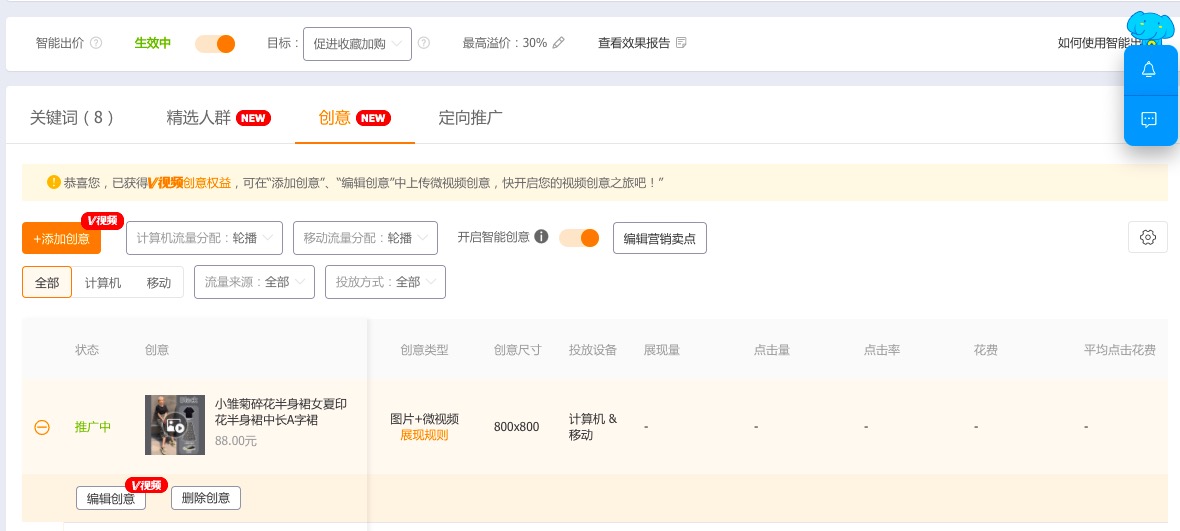
Task: Open the 查看效果报告 link
Action: (641, 43)
